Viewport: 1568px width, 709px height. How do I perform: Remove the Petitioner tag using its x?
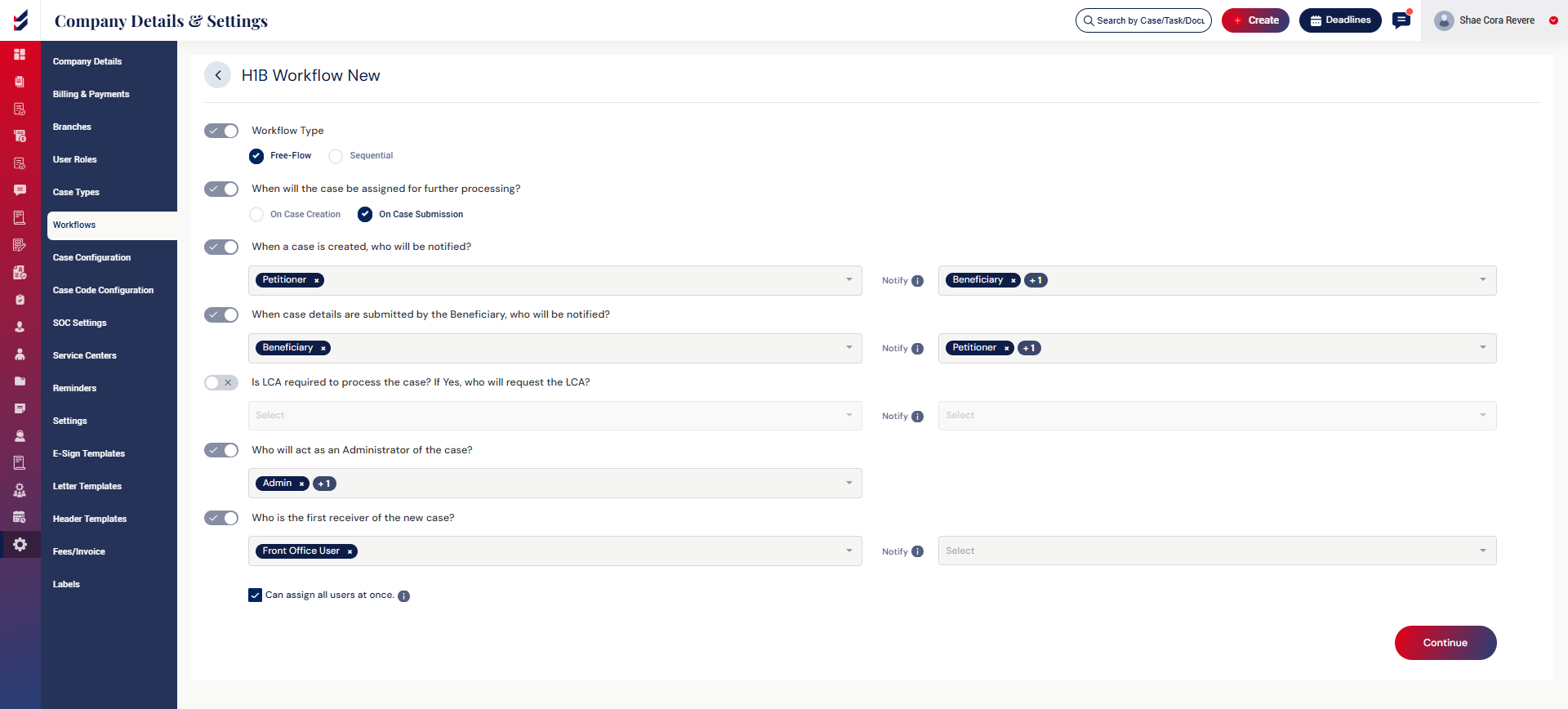(x=317, y=281)
